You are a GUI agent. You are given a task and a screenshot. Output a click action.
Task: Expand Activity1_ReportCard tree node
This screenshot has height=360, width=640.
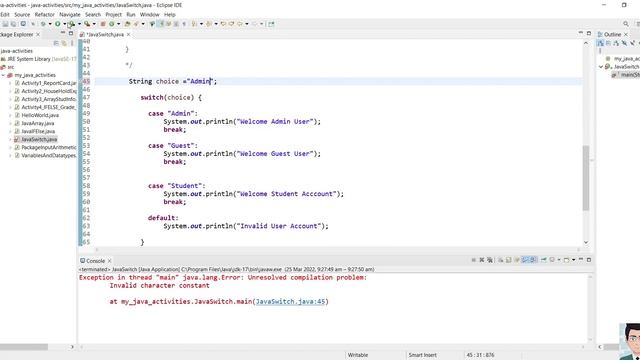coord(10,83)
